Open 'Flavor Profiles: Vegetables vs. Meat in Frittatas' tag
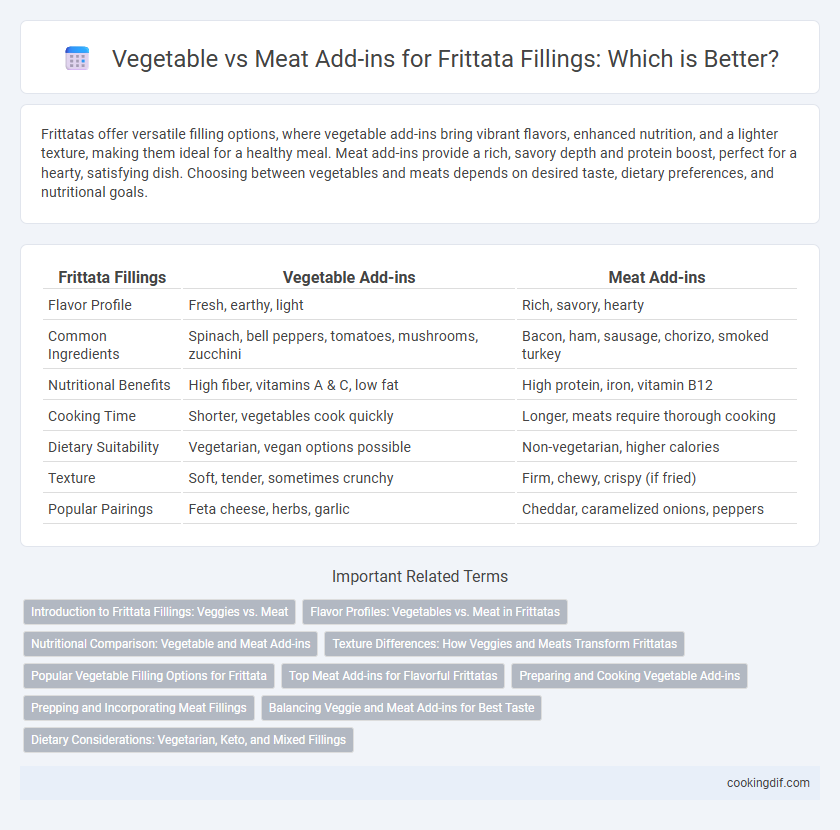 click(435, 612)
